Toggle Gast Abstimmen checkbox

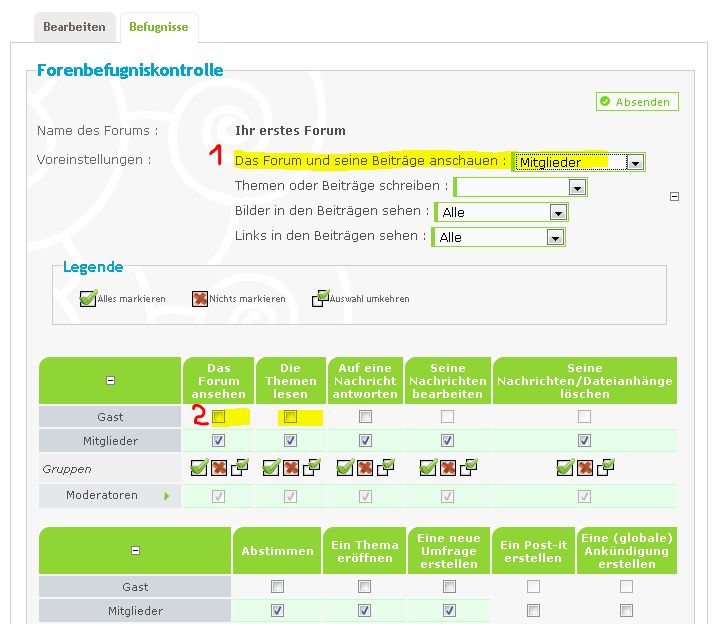click(x=277, y=586)
